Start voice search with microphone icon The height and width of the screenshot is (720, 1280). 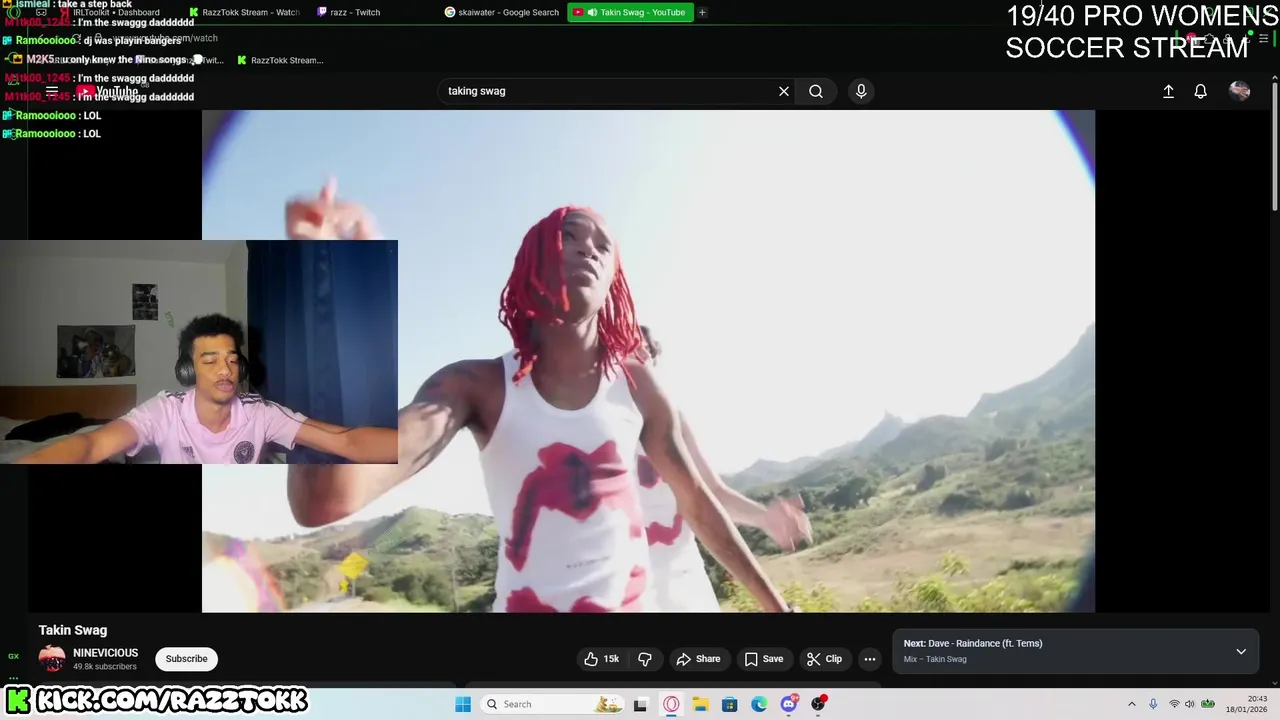pyautogui.click(x=861, y=91)
